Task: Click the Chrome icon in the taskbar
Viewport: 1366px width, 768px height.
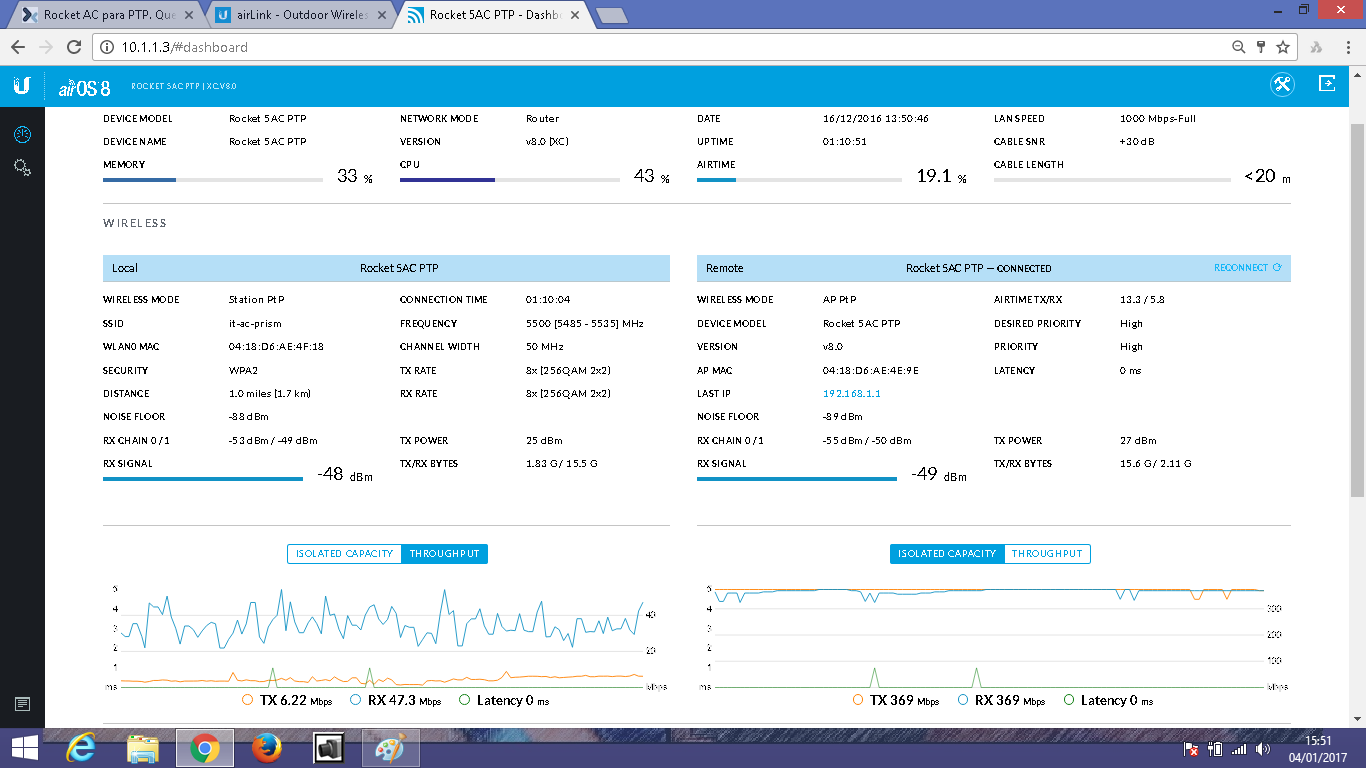Action: click(x=205, y=748)
